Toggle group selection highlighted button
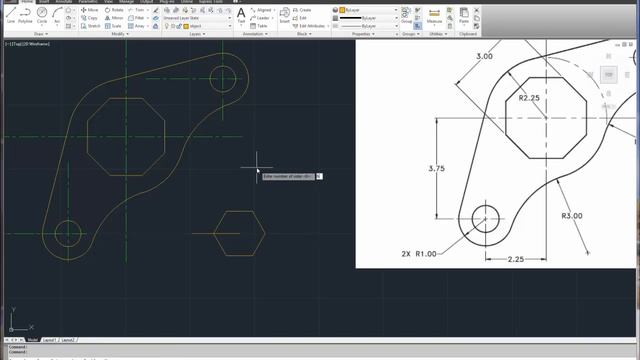 click(418, 26)
